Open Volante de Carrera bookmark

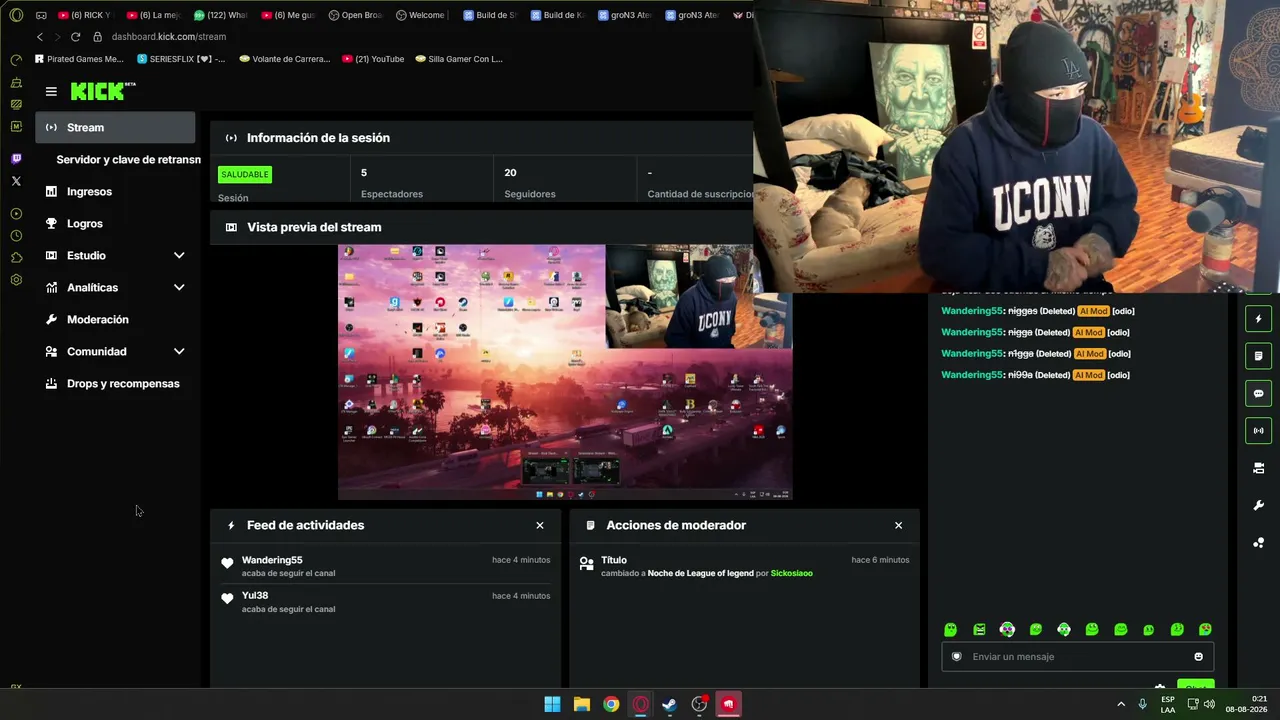(284, 59)
